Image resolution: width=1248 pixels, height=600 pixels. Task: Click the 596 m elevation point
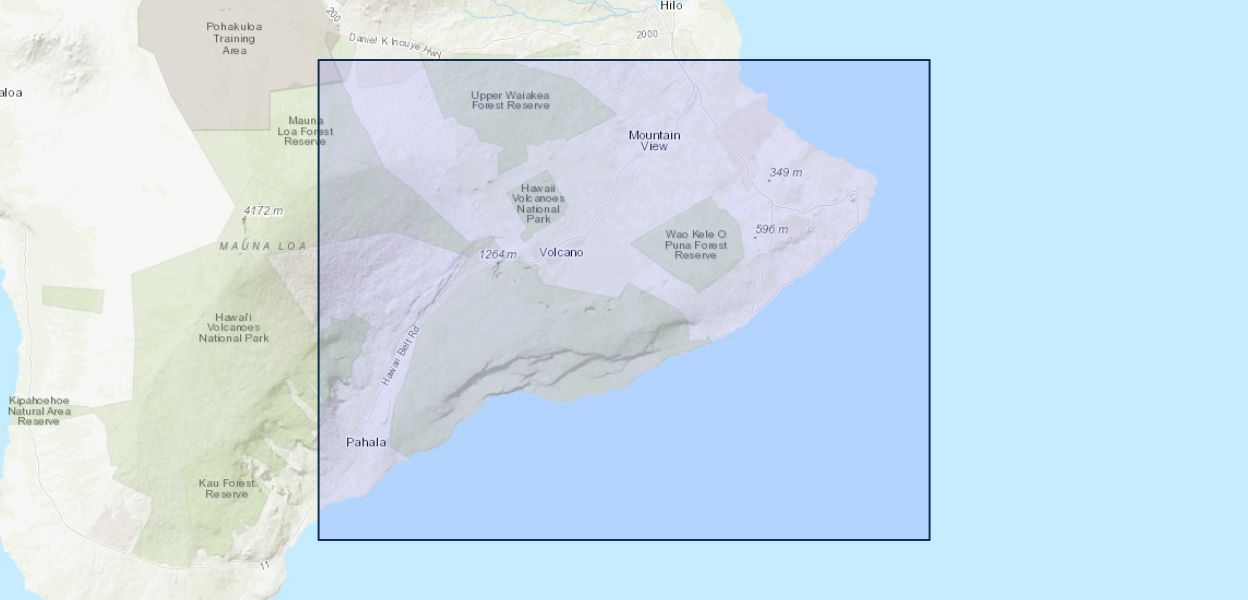[x=771, y=230]
